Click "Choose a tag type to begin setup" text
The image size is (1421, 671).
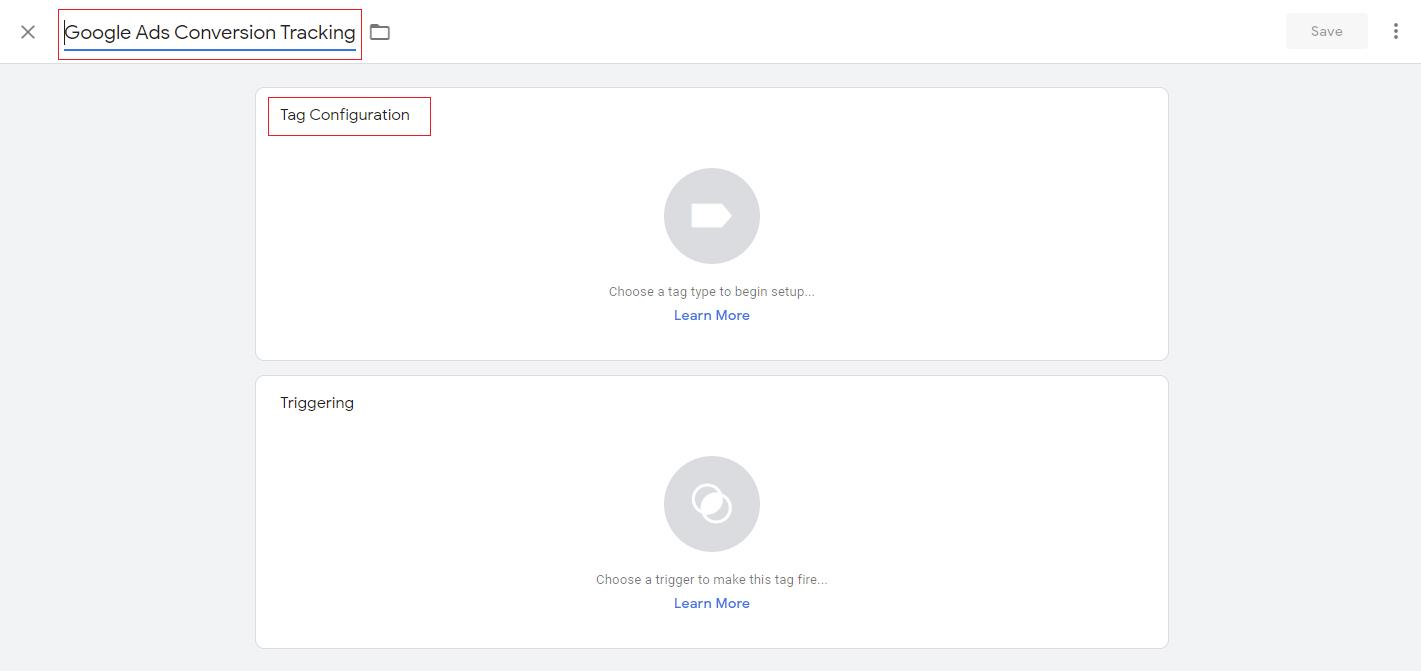711,292
